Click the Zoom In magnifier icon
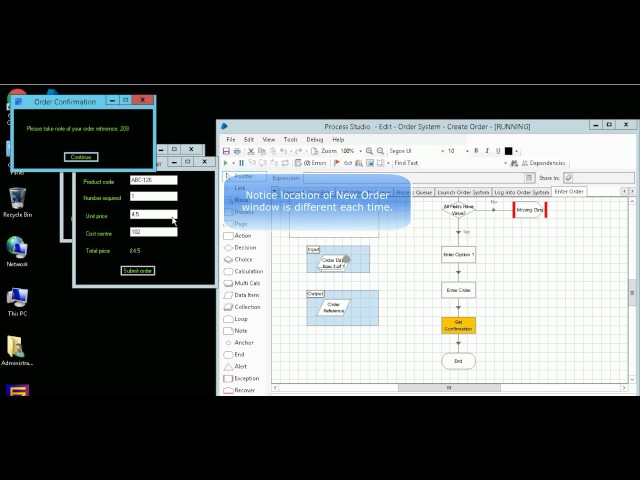This screenshot has height=480, width=640. pyautogui.click(x=369, y=151)
